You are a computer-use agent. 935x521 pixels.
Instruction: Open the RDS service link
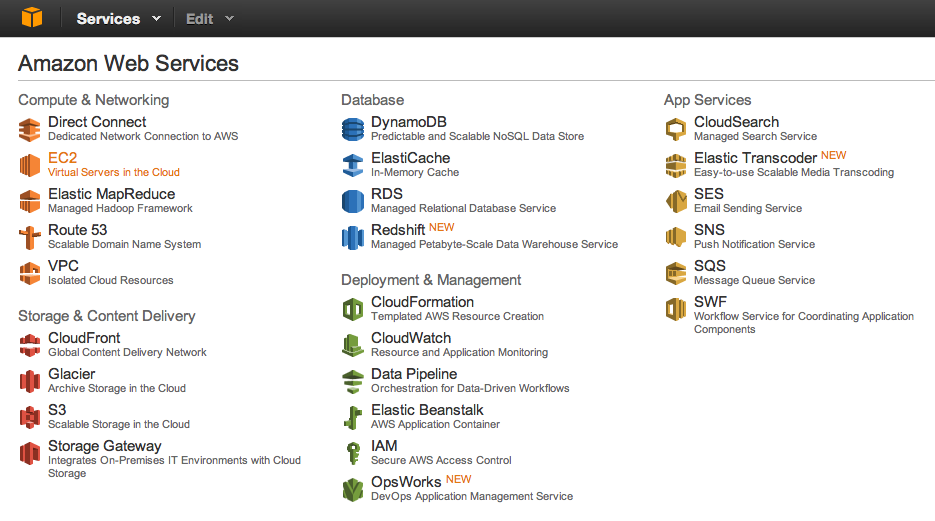[x=386, y=194]
